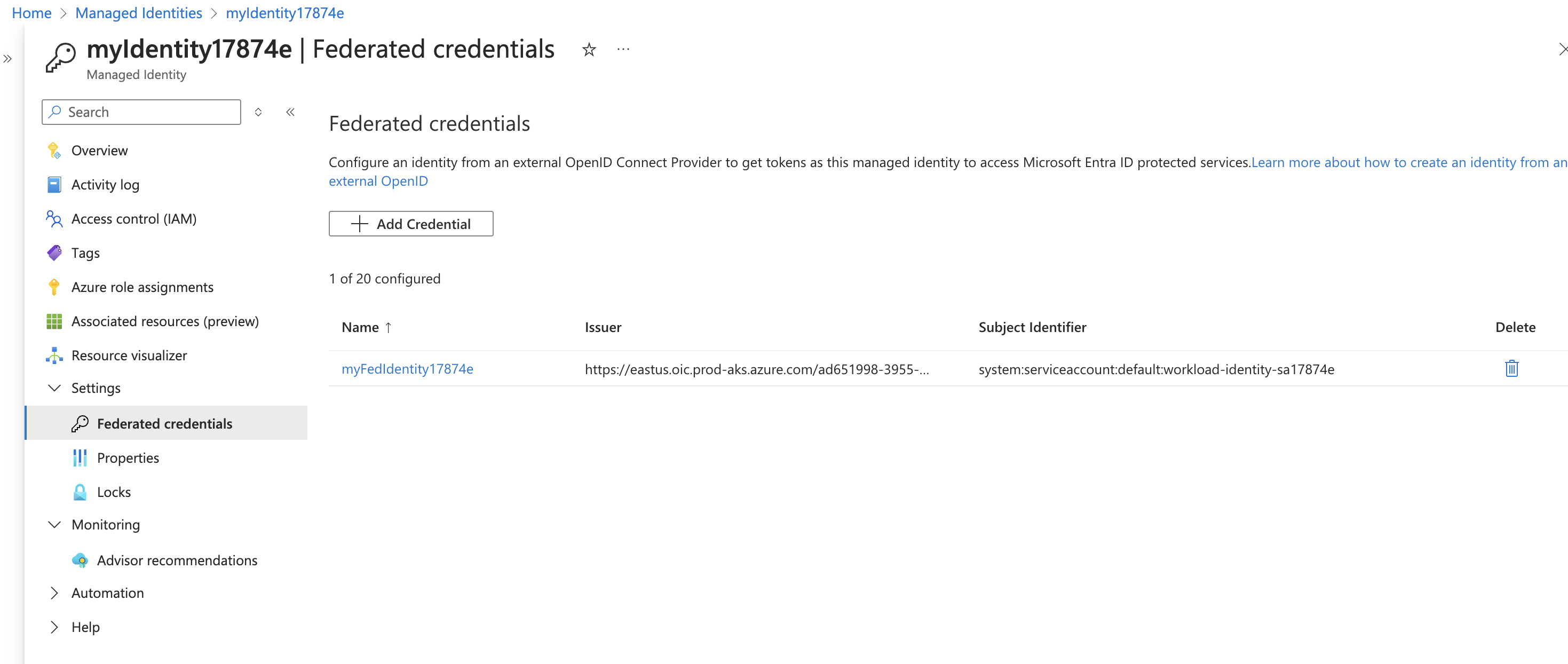This screenshot has height=664, width=1568.
Task: Click the Access control (IAM) icon
Action: point(54,219)
